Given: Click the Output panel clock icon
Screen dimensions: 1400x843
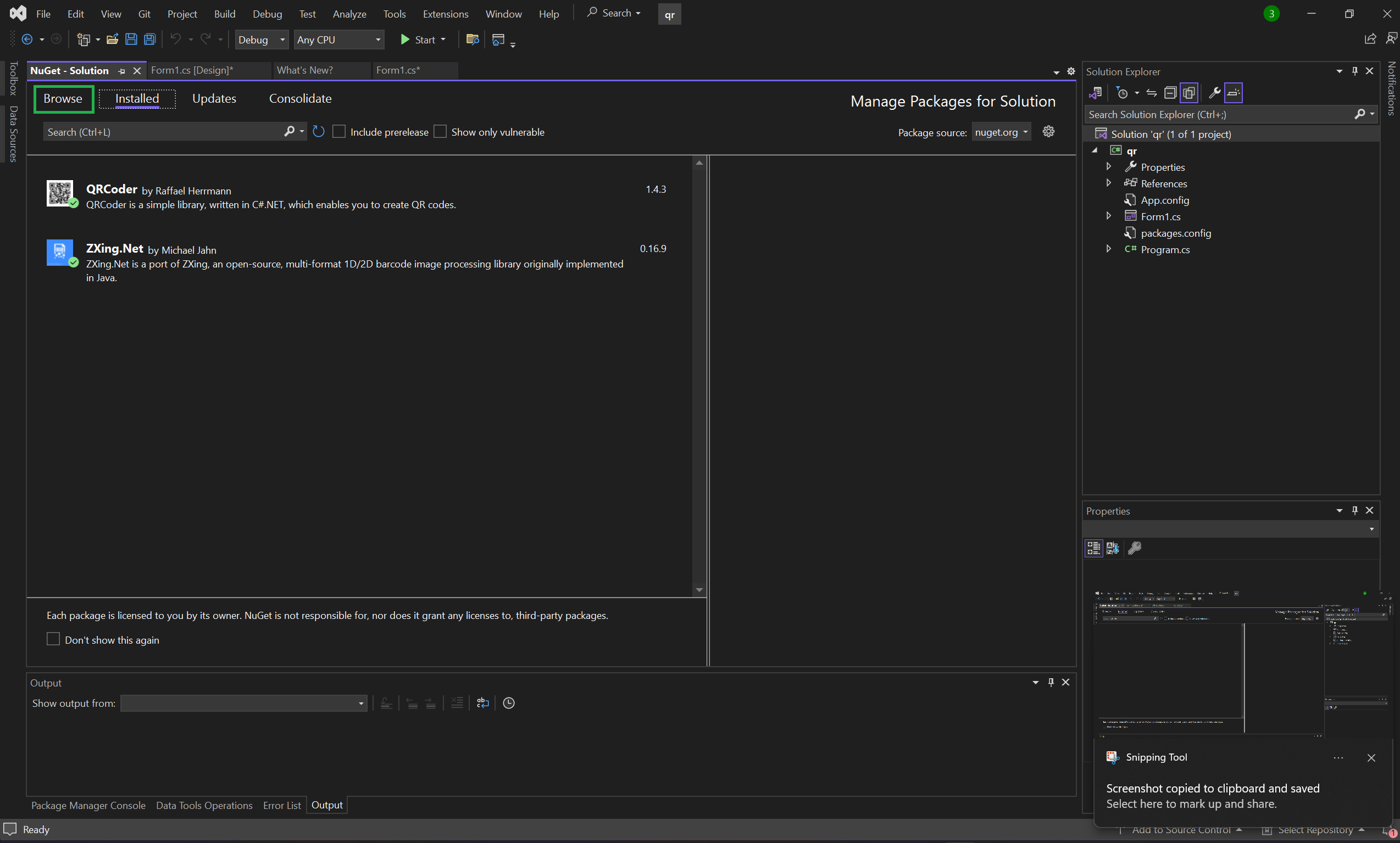Looking at the screenshot, I should pos(509,703).
